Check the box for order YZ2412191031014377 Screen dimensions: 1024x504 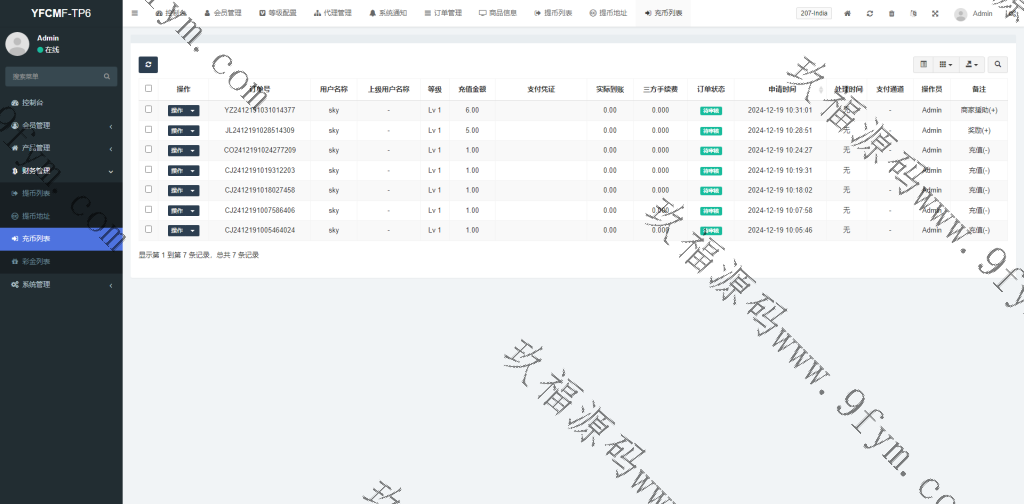[x=149, y=109]
